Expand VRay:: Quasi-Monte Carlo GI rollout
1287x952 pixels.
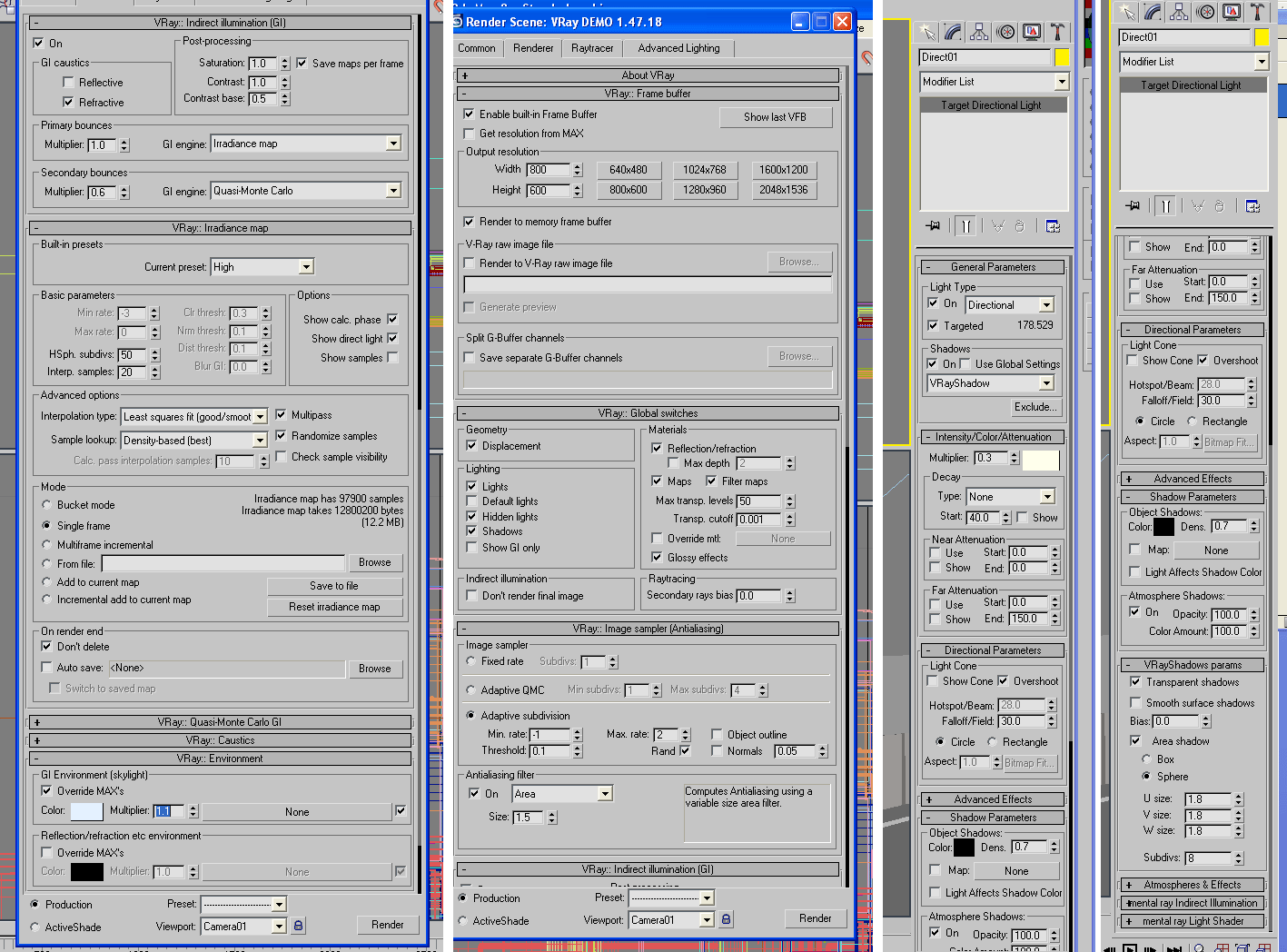pyautogui.click(x=220, y=722)
